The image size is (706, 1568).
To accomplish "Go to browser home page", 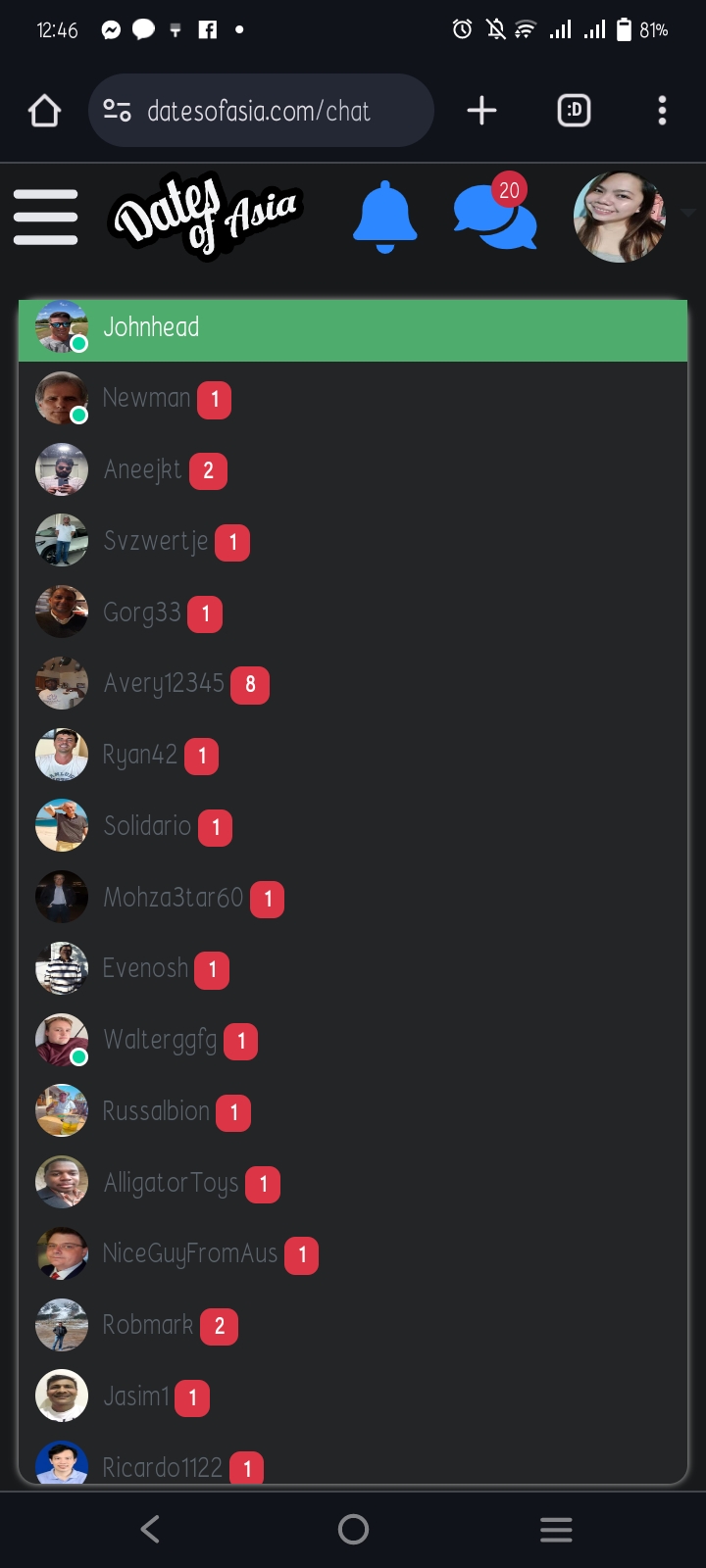I will (45, 111).
